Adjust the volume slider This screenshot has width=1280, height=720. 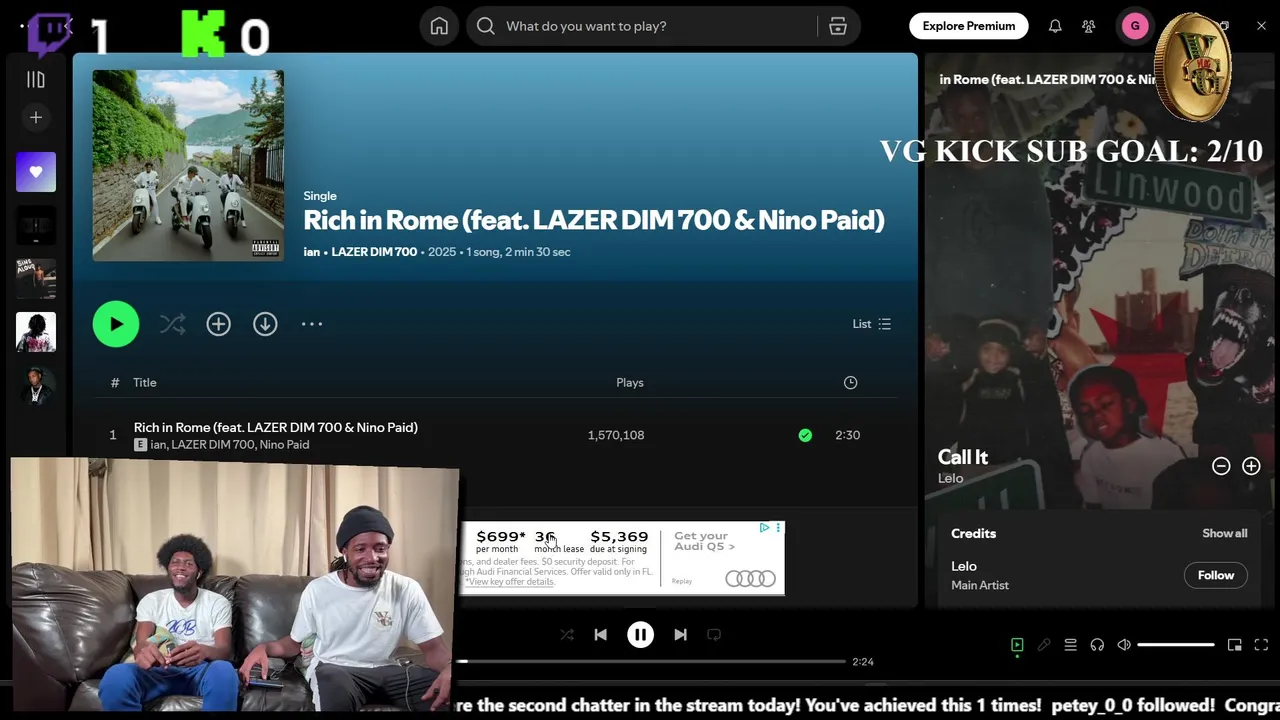[1176, 645]
